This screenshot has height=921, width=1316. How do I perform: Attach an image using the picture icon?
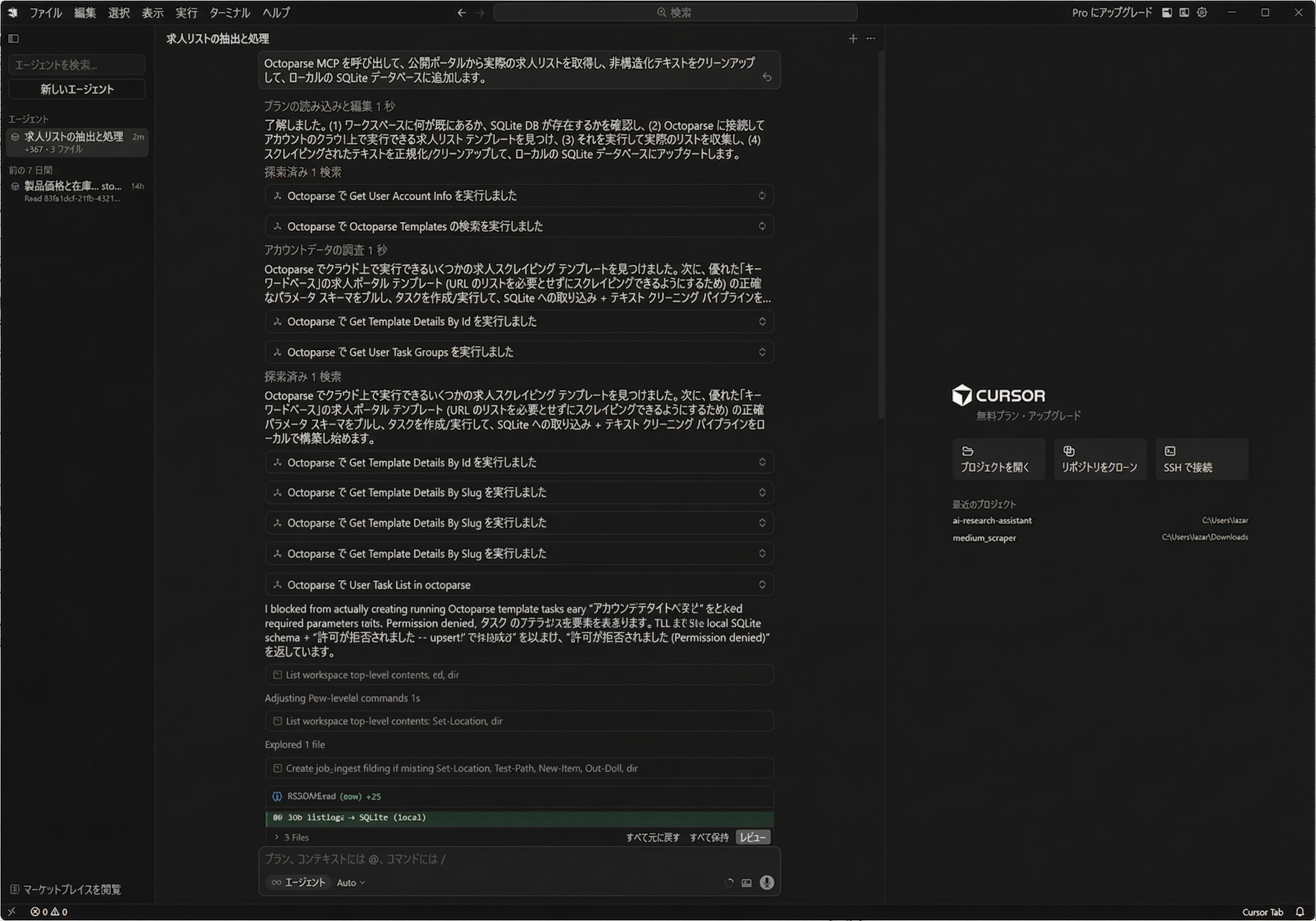click(747, 883)
